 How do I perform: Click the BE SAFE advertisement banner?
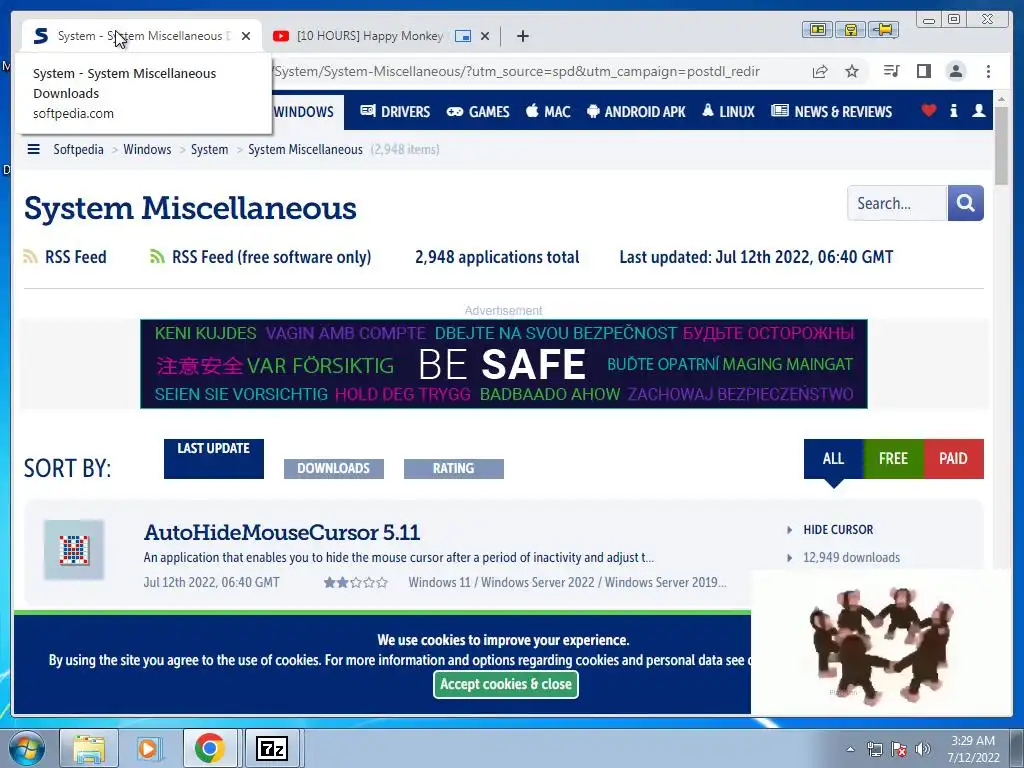coord(504,364)
